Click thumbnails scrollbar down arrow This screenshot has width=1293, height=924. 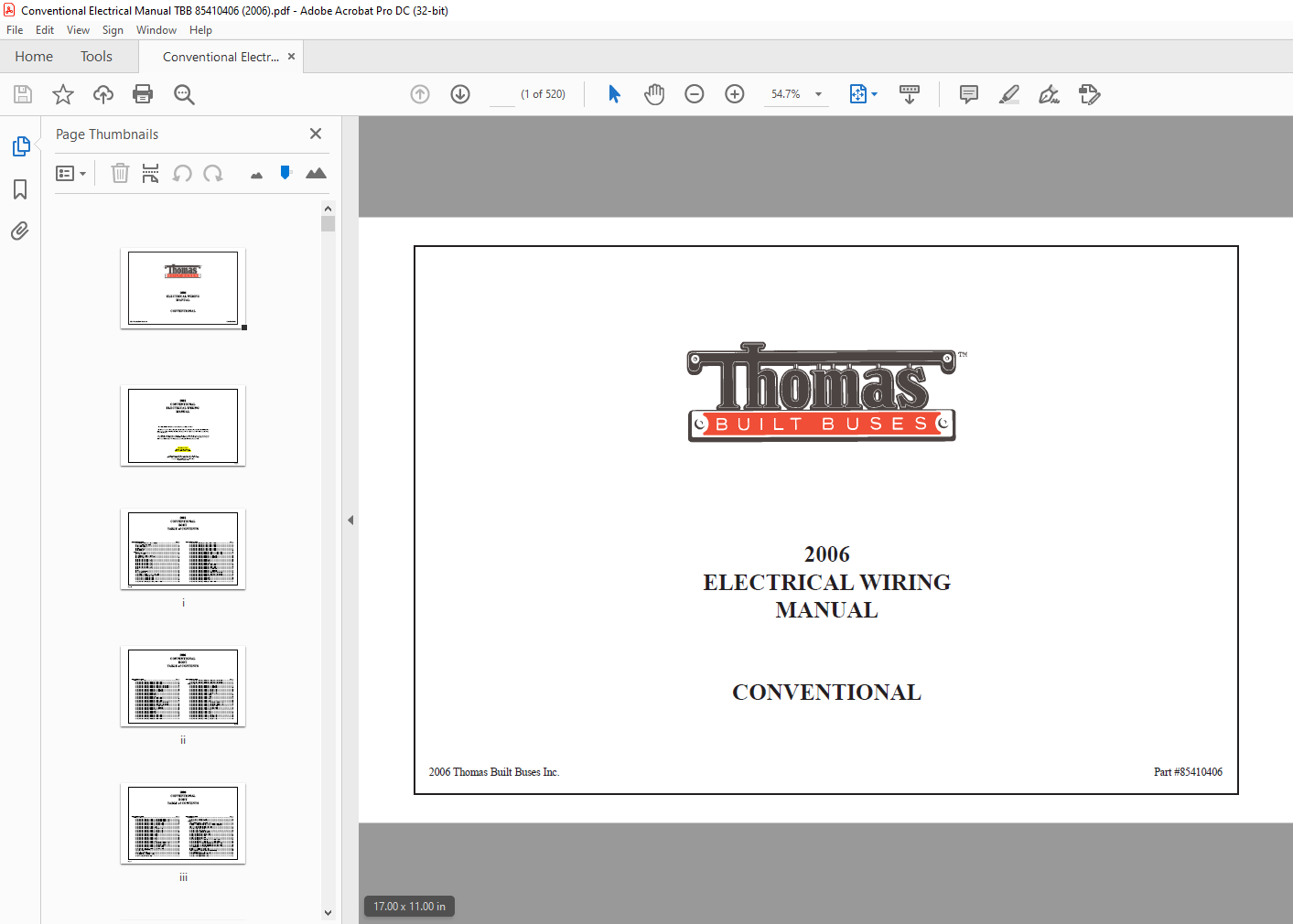pyautogui.click(x=329, y=912)
